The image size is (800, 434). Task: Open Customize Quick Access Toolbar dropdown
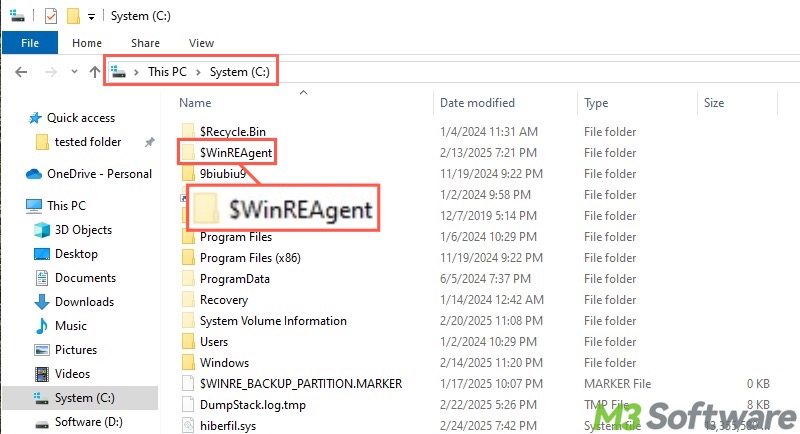pos(91,17)
